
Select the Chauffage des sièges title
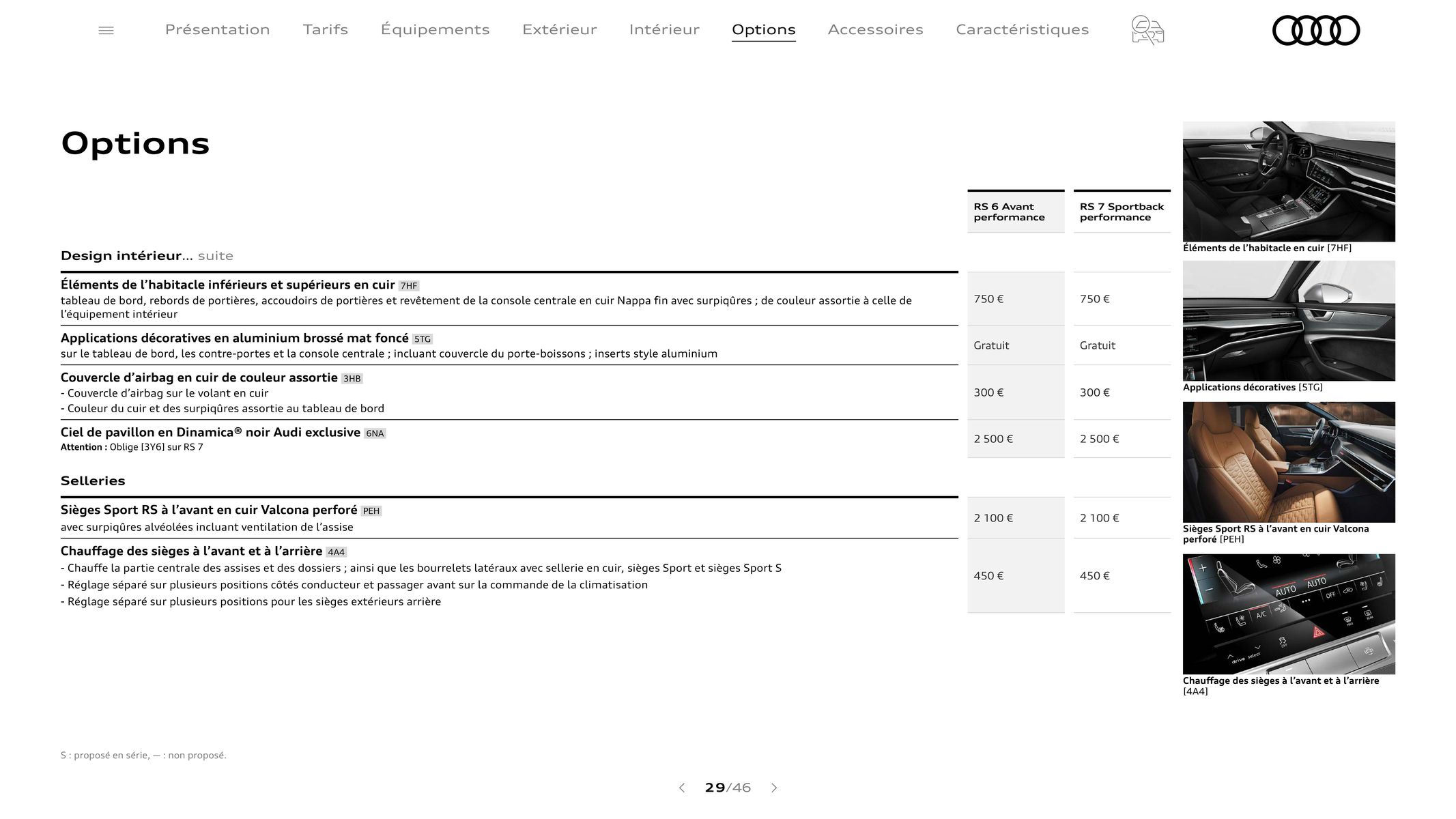coord(191,551)
